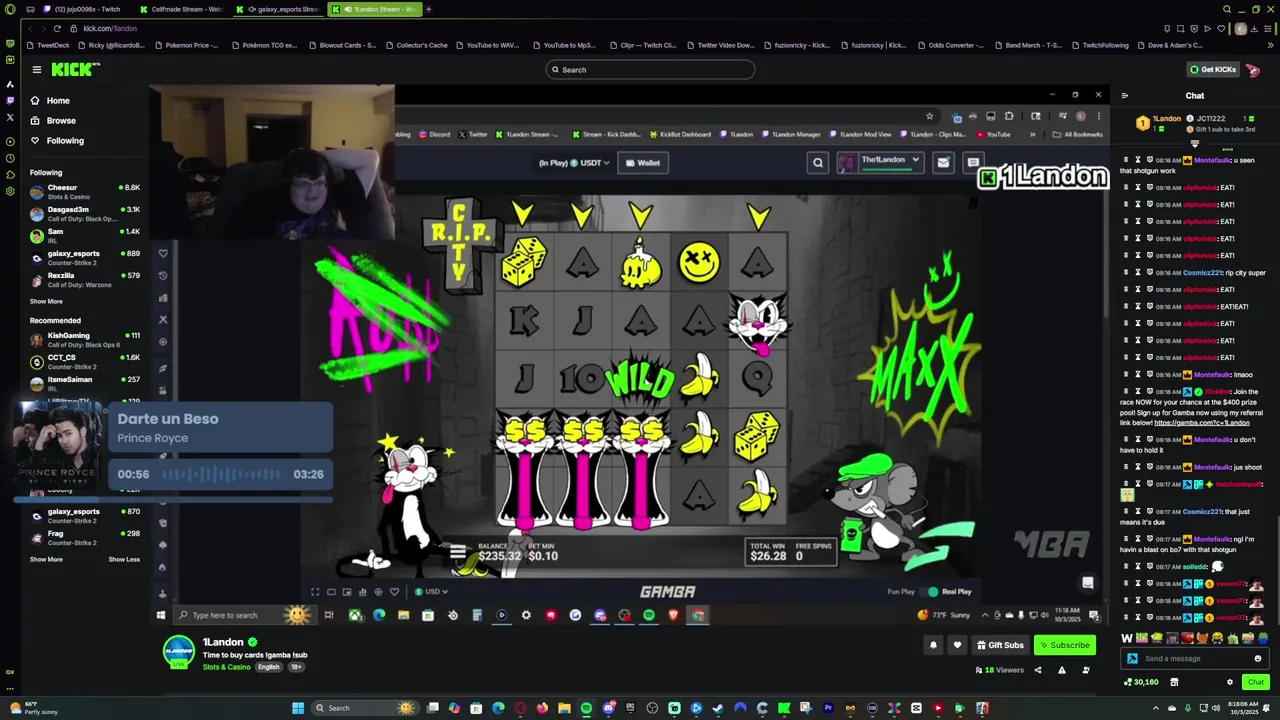The width and height of the screenshot is (1280, 720).
Task: Click the Get KICKs button
Action: point(1212,69)
